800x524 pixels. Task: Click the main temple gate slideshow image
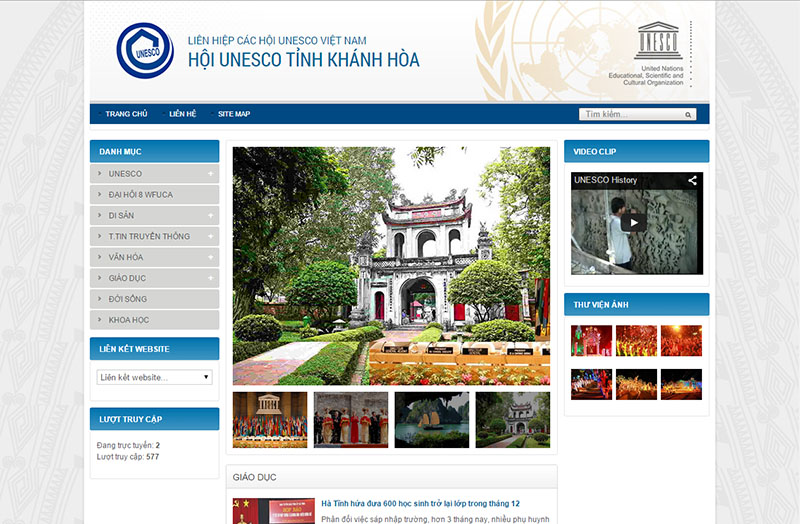click(391, 266)
